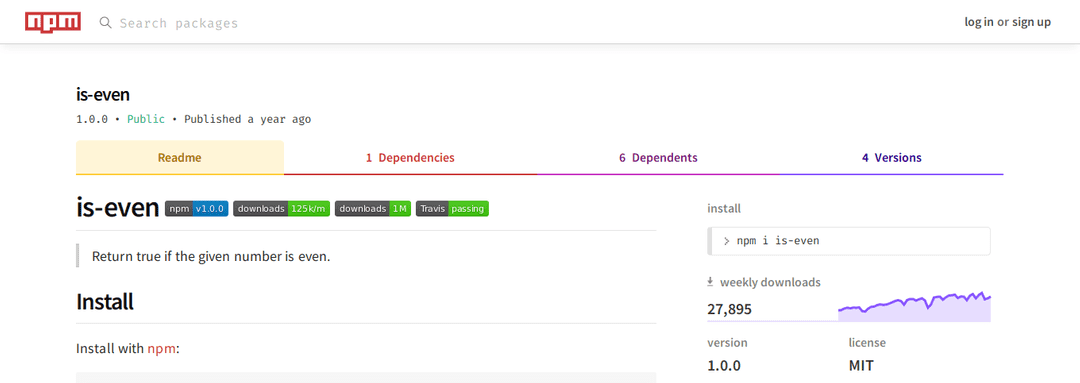Follow the red npm link in Install section
This screenshot has width=1080, height=383.
(x=161, y=349)
